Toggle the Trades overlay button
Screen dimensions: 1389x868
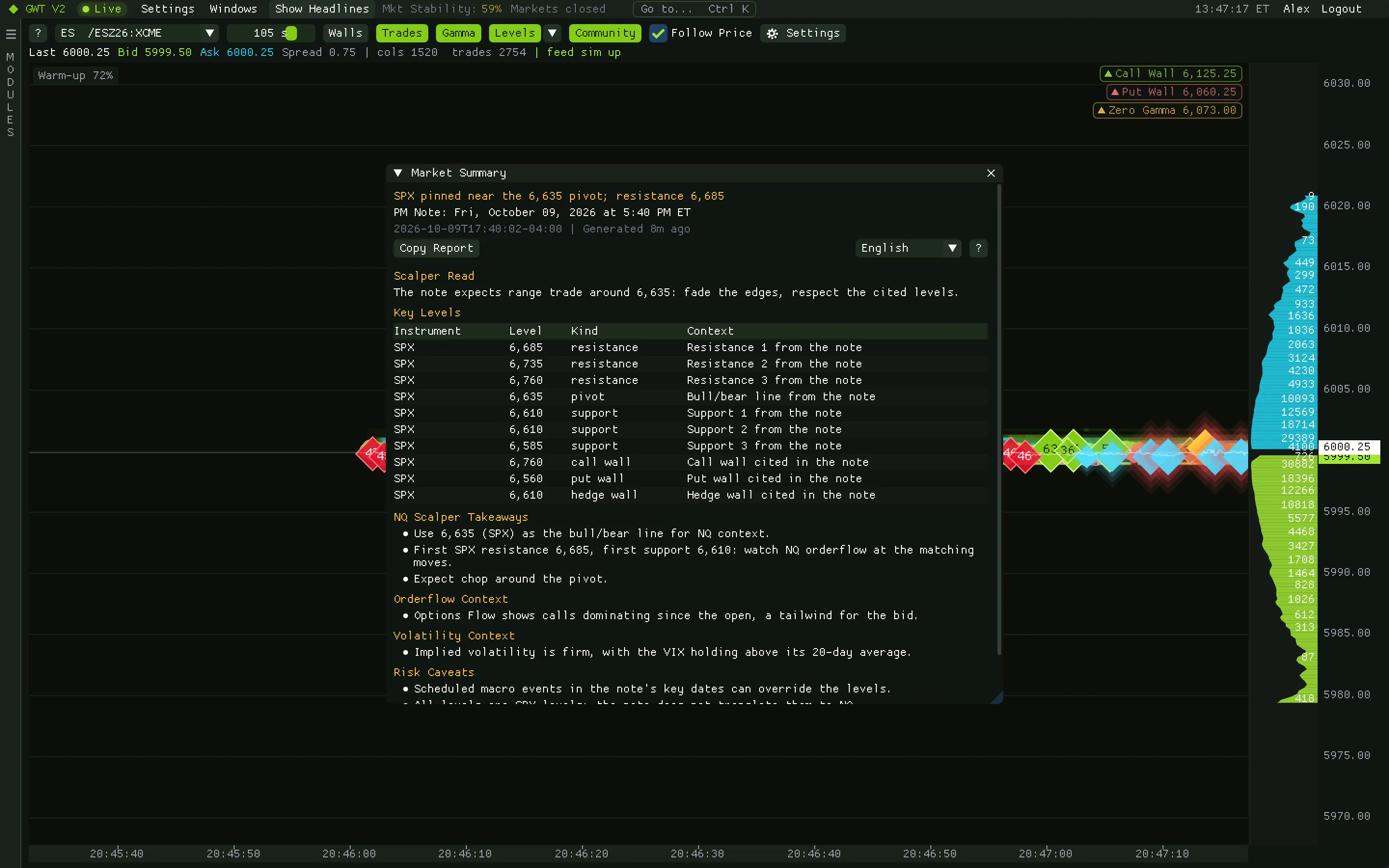pos(402,33)
